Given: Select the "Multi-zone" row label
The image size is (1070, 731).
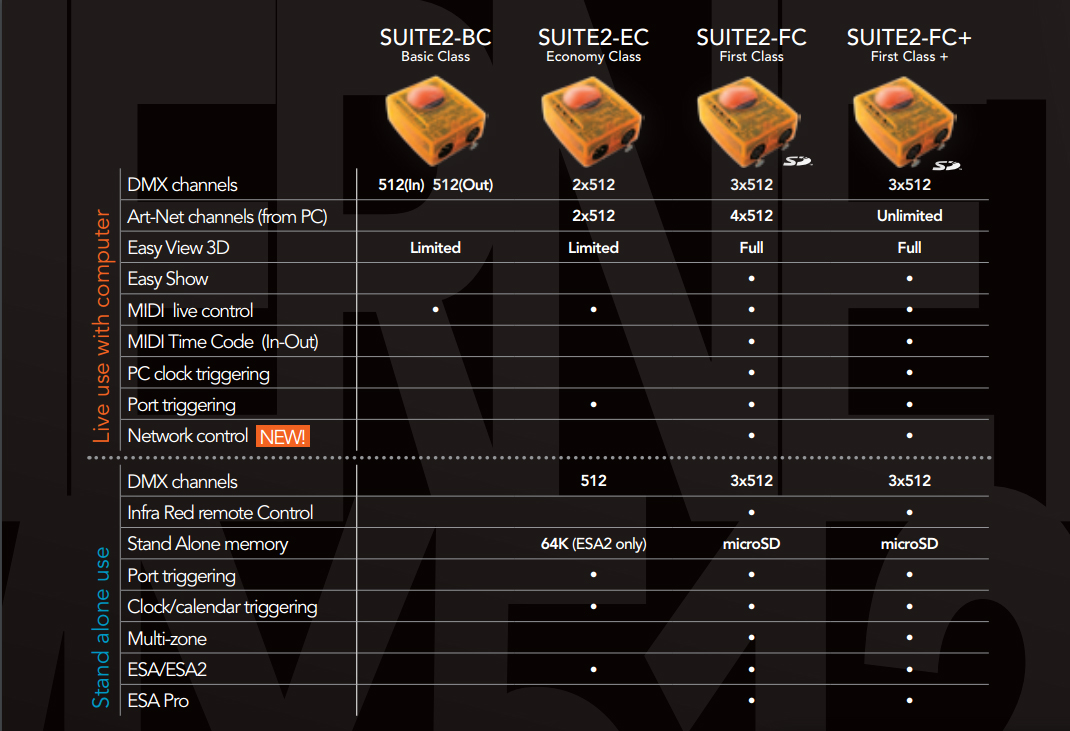Looking at the screenshot, I should [x=167, y=639].
